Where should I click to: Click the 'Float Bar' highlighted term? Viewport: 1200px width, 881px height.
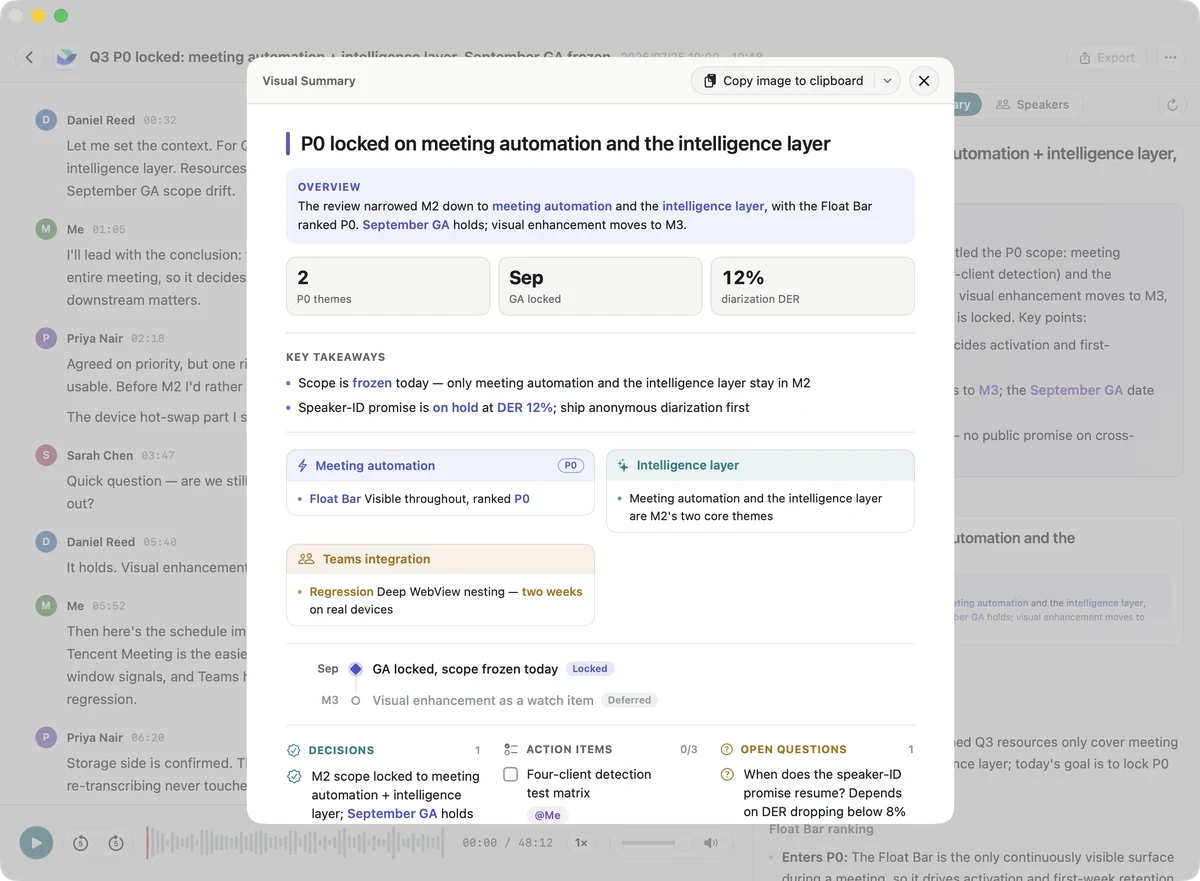pyautogui.click(x=335, y=499)
